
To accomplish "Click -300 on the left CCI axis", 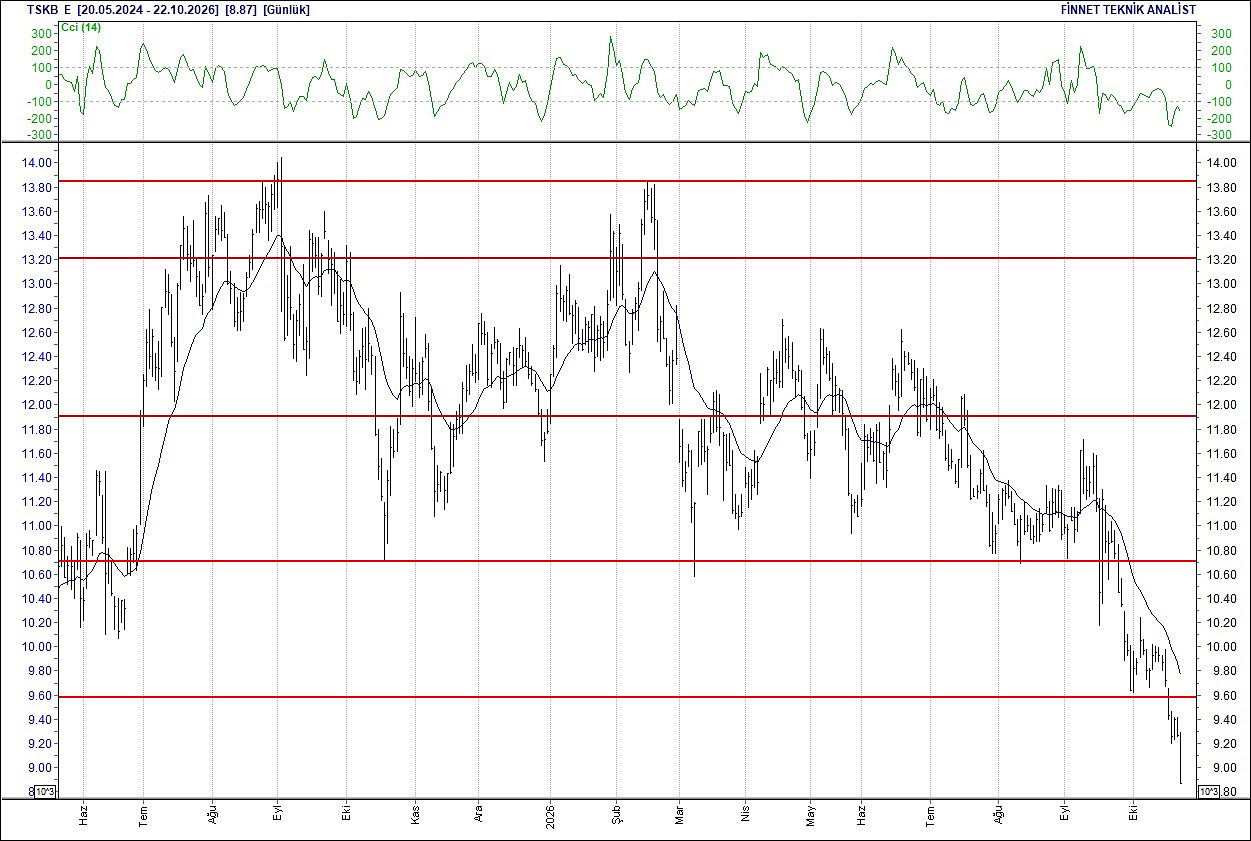I will 39,135.
